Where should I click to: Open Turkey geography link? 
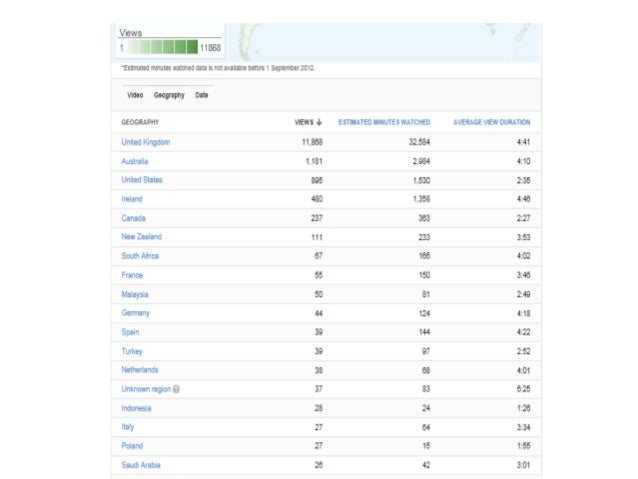pyautogui.click(x=132, y=351)
